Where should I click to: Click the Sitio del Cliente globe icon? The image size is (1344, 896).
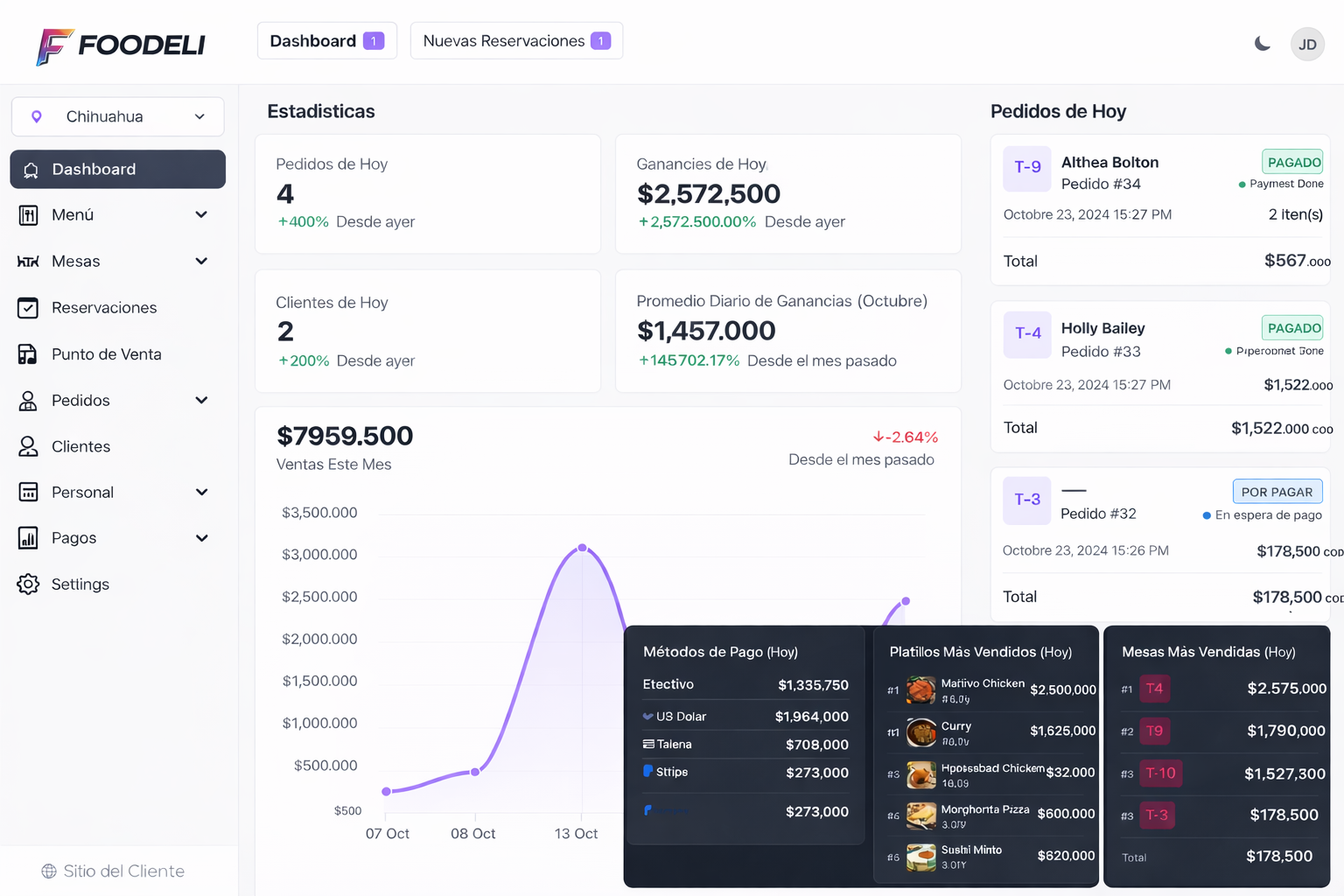49,871
